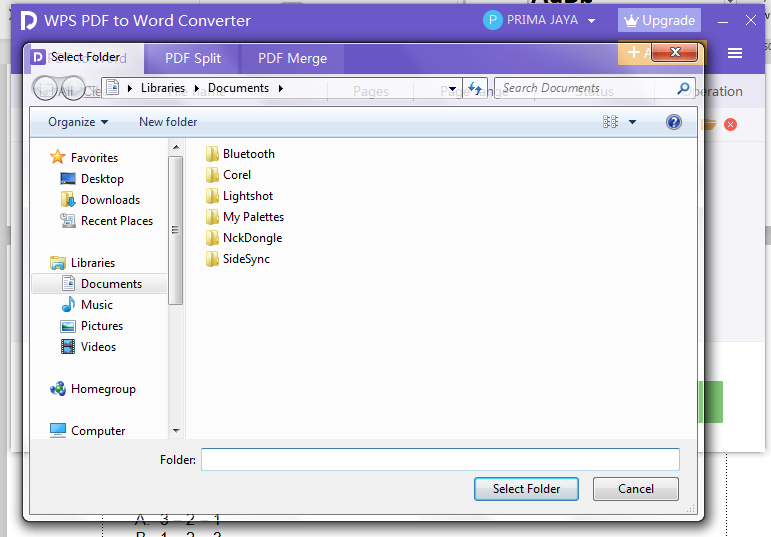Click the Cancel button
This screenshot has height=537, width=771.
pyautogui.click(x=636, y=489)
